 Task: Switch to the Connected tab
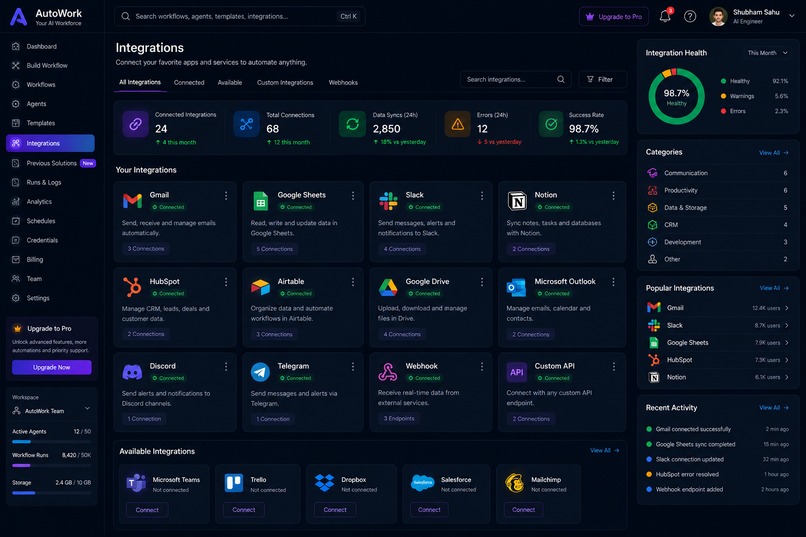(189, 82)
